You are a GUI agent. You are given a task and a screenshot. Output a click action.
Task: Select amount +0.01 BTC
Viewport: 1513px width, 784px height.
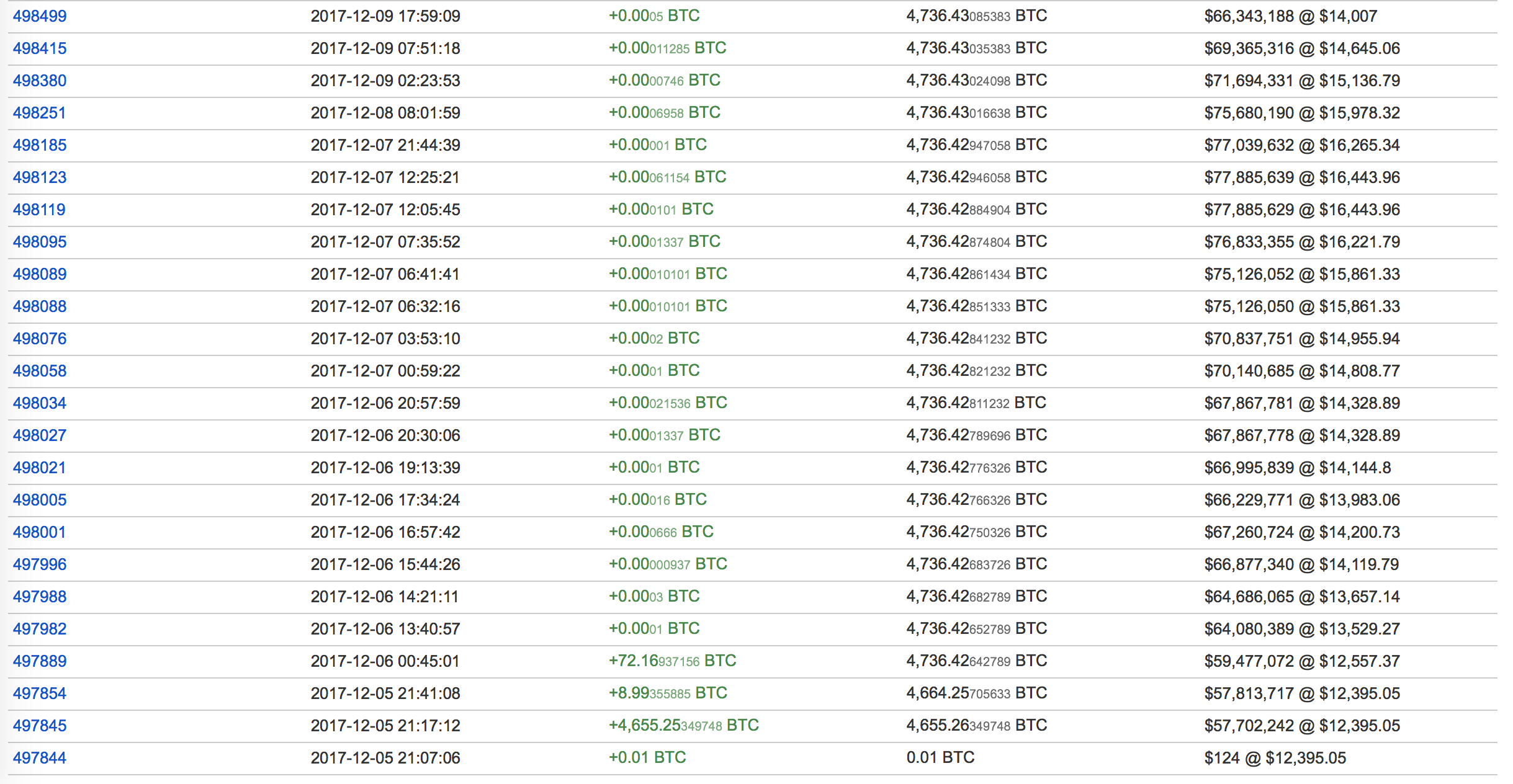[647, 757]
